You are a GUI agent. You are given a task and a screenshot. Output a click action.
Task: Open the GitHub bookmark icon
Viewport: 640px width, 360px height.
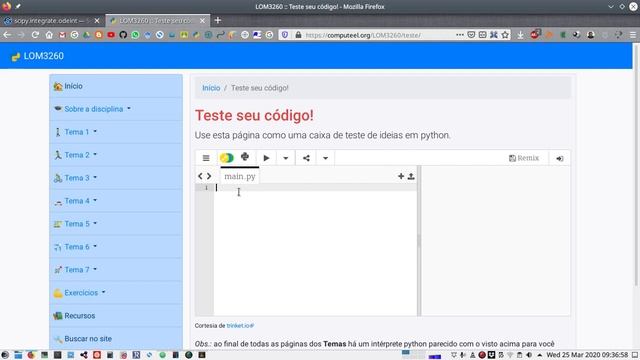click(123, 35)
